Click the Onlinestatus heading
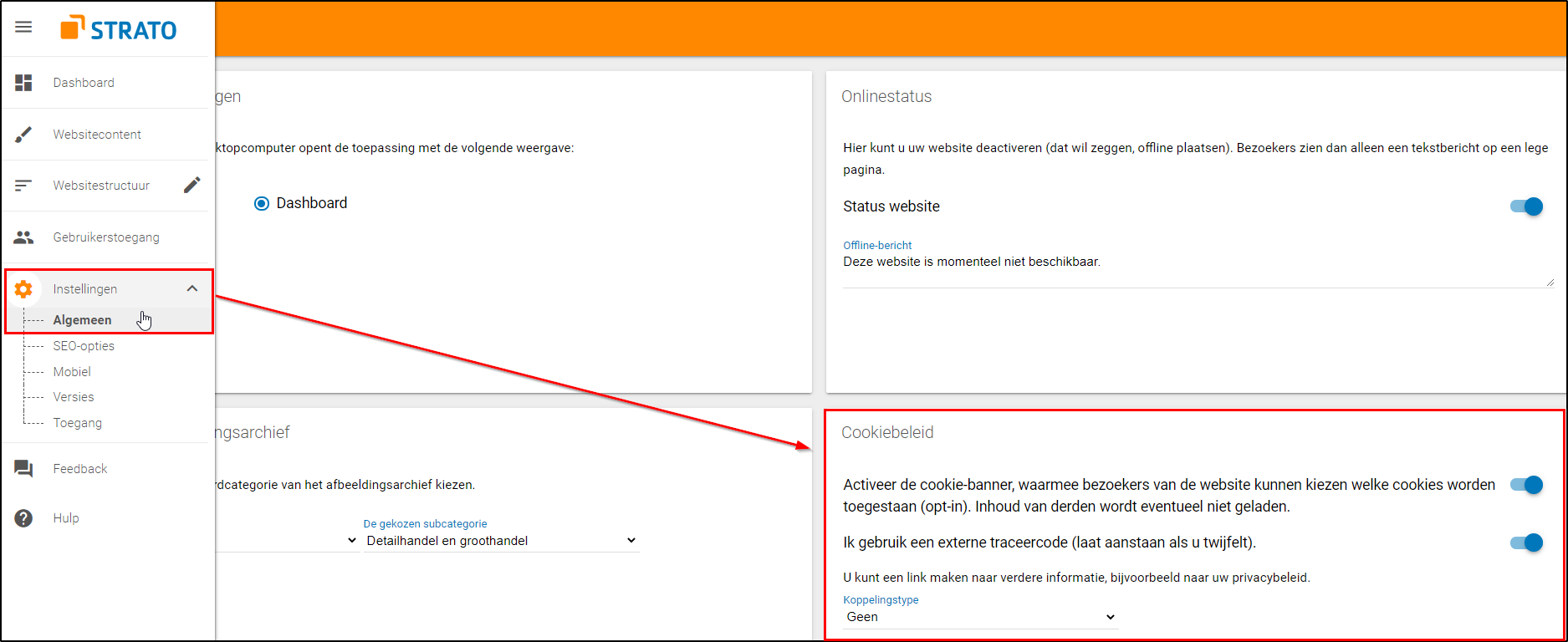Image resolution: width=1568 pixels, height=642 pixels. coord(886,96)
